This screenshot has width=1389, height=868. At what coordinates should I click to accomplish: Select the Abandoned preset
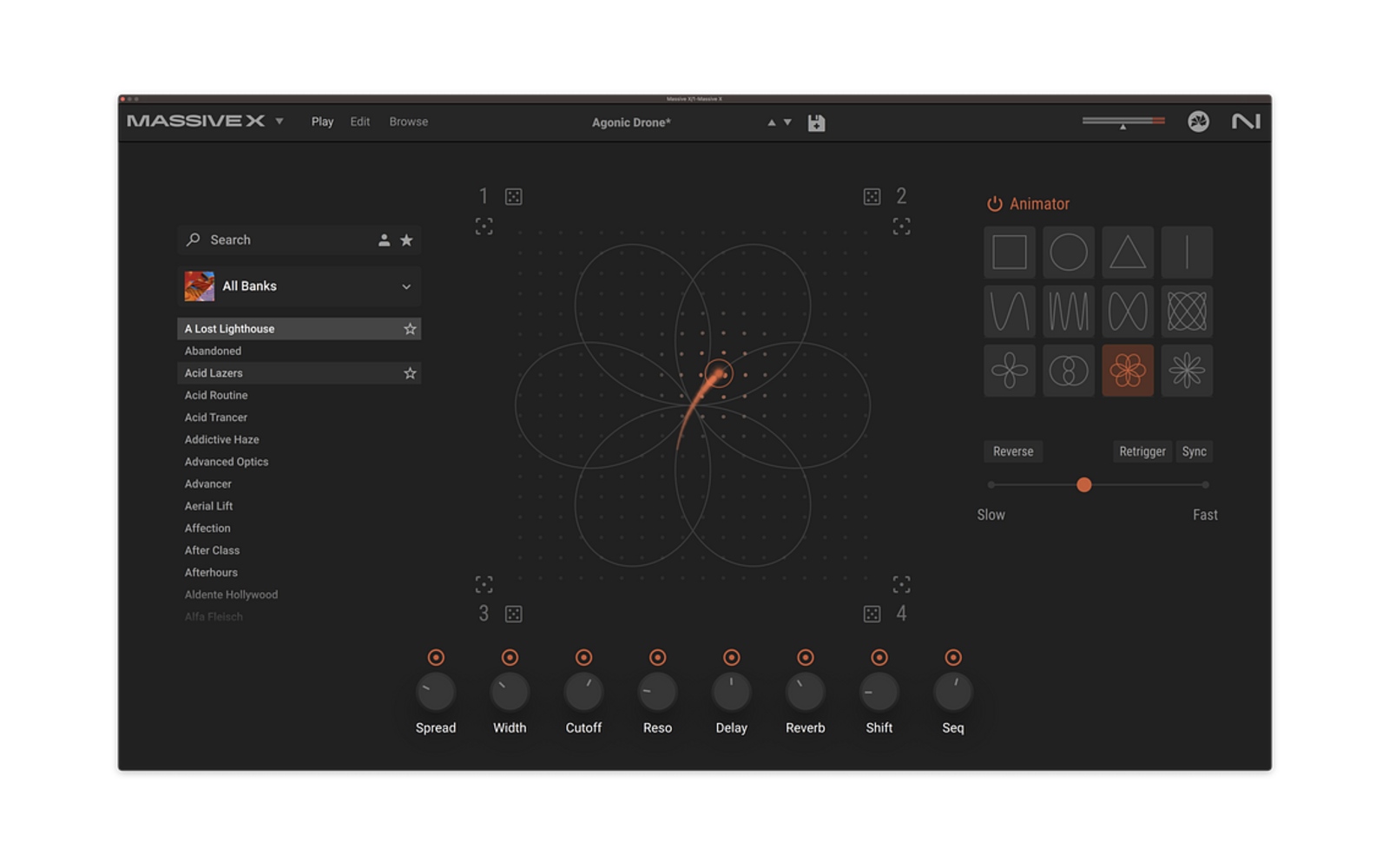300,351
